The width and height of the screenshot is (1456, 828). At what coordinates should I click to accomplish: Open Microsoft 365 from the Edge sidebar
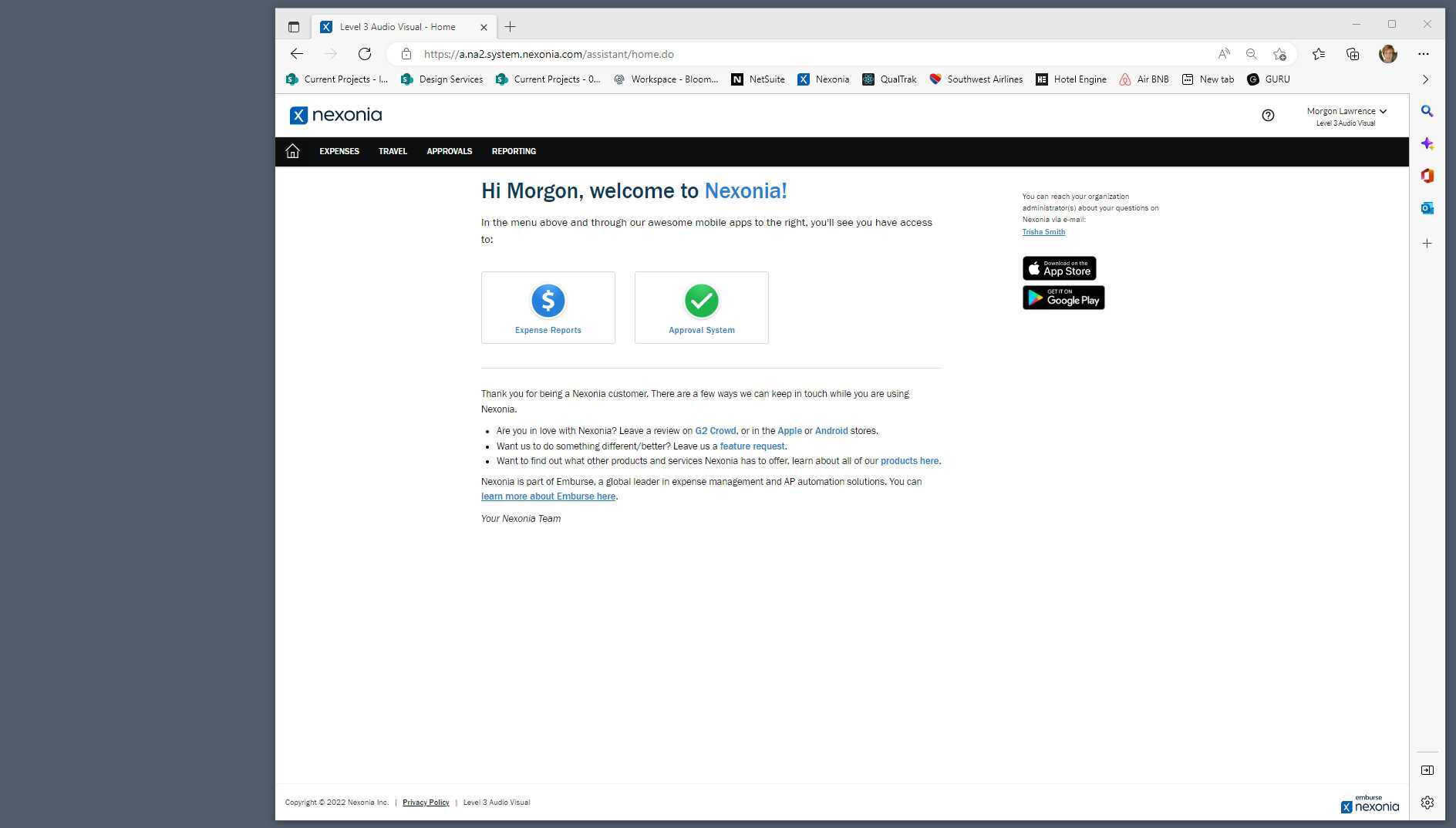(1427, 176)
